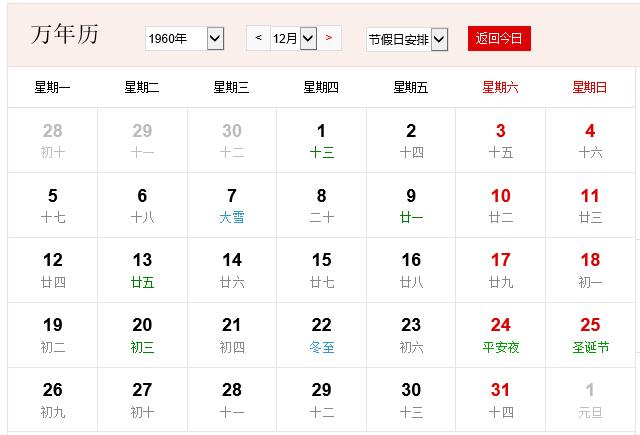Select December 9 廿一

point(411,205)
